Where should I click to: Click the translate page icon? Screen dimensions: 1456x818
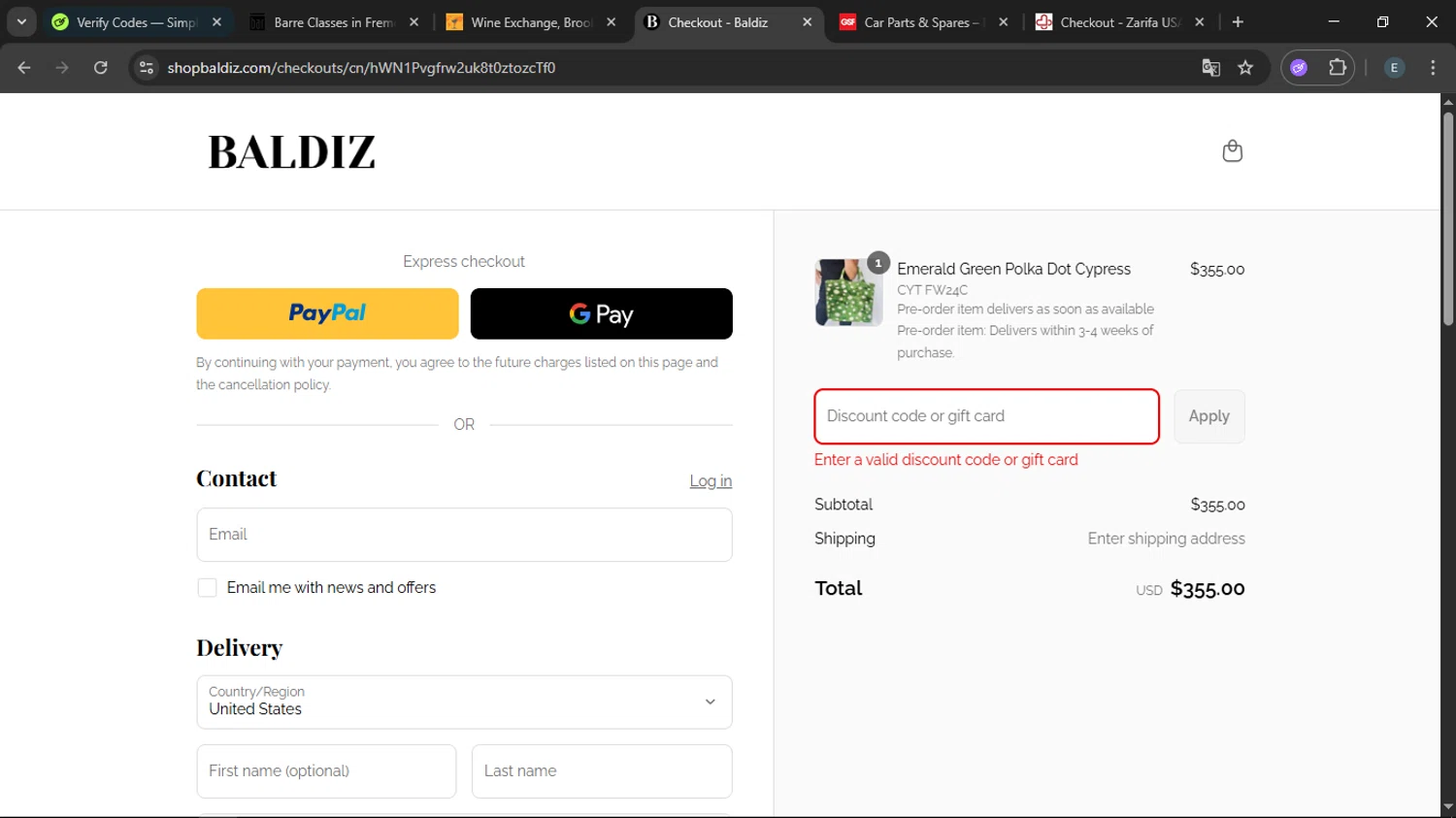(x=1210, y=68)
